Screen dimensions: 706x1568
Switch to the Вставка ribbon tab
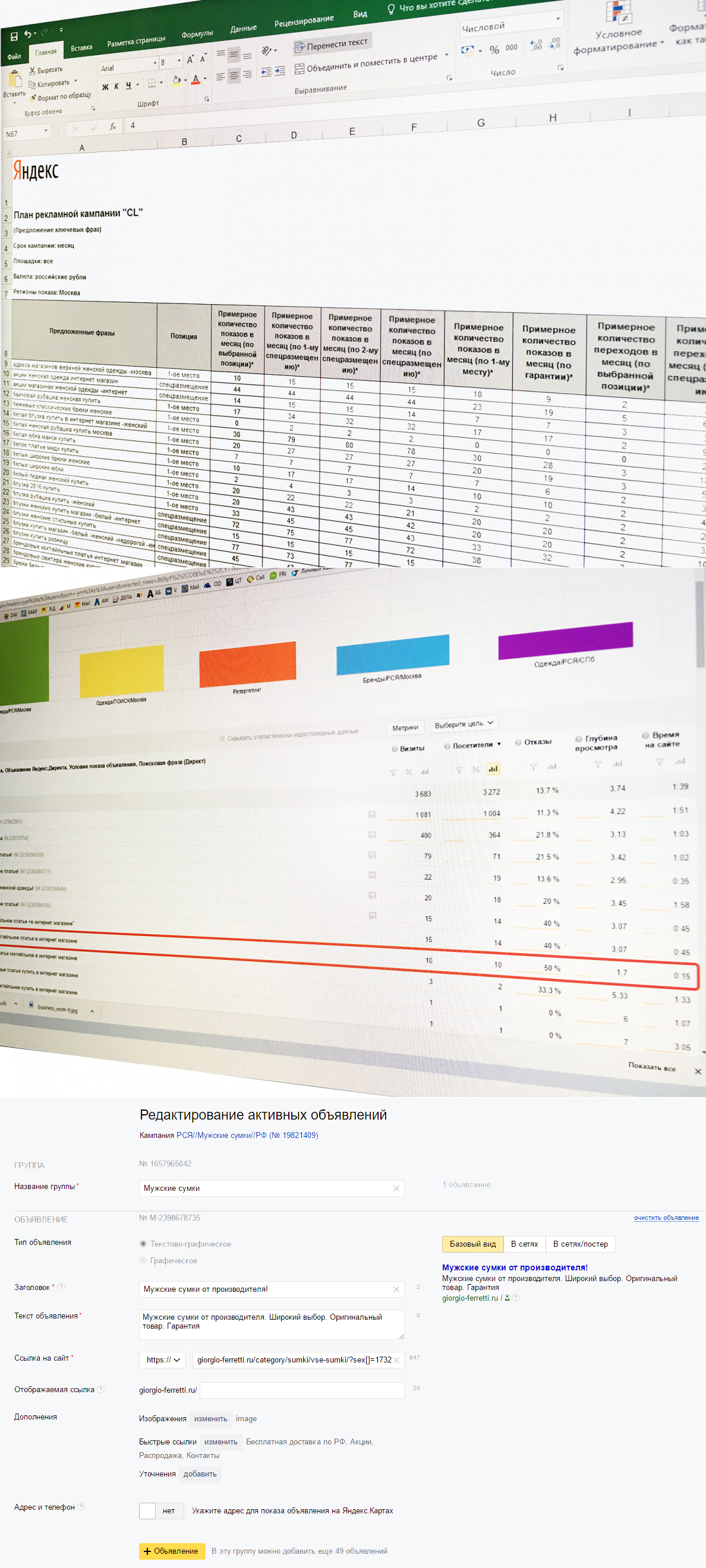[81, 48]
